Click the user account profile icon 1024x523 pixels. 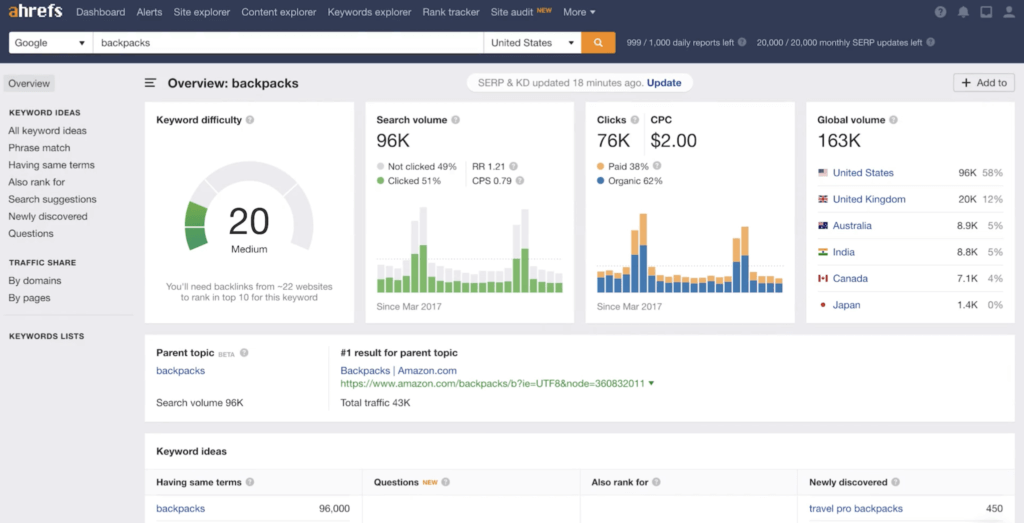(1009, 12)
